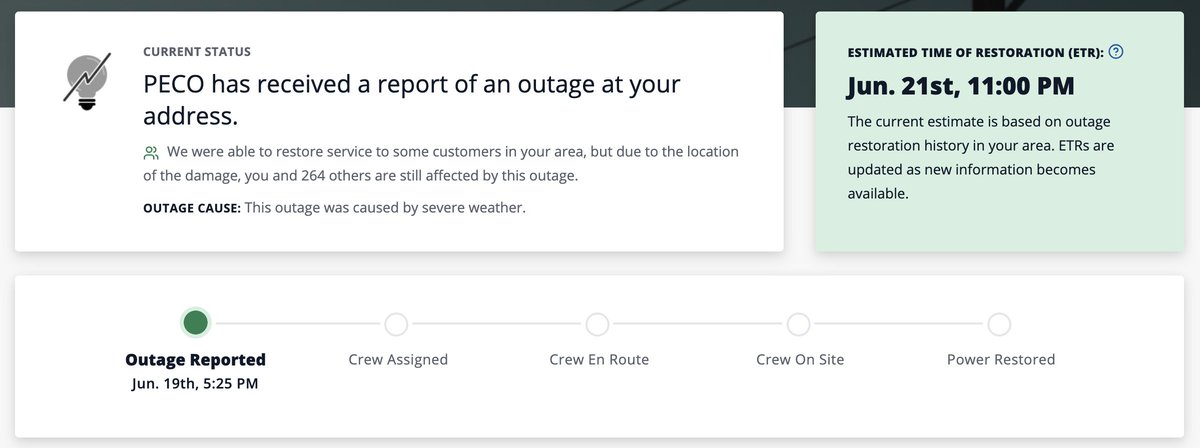Click the 'Jun. 19th, 5:25 PM' reported timestamp

195,383
